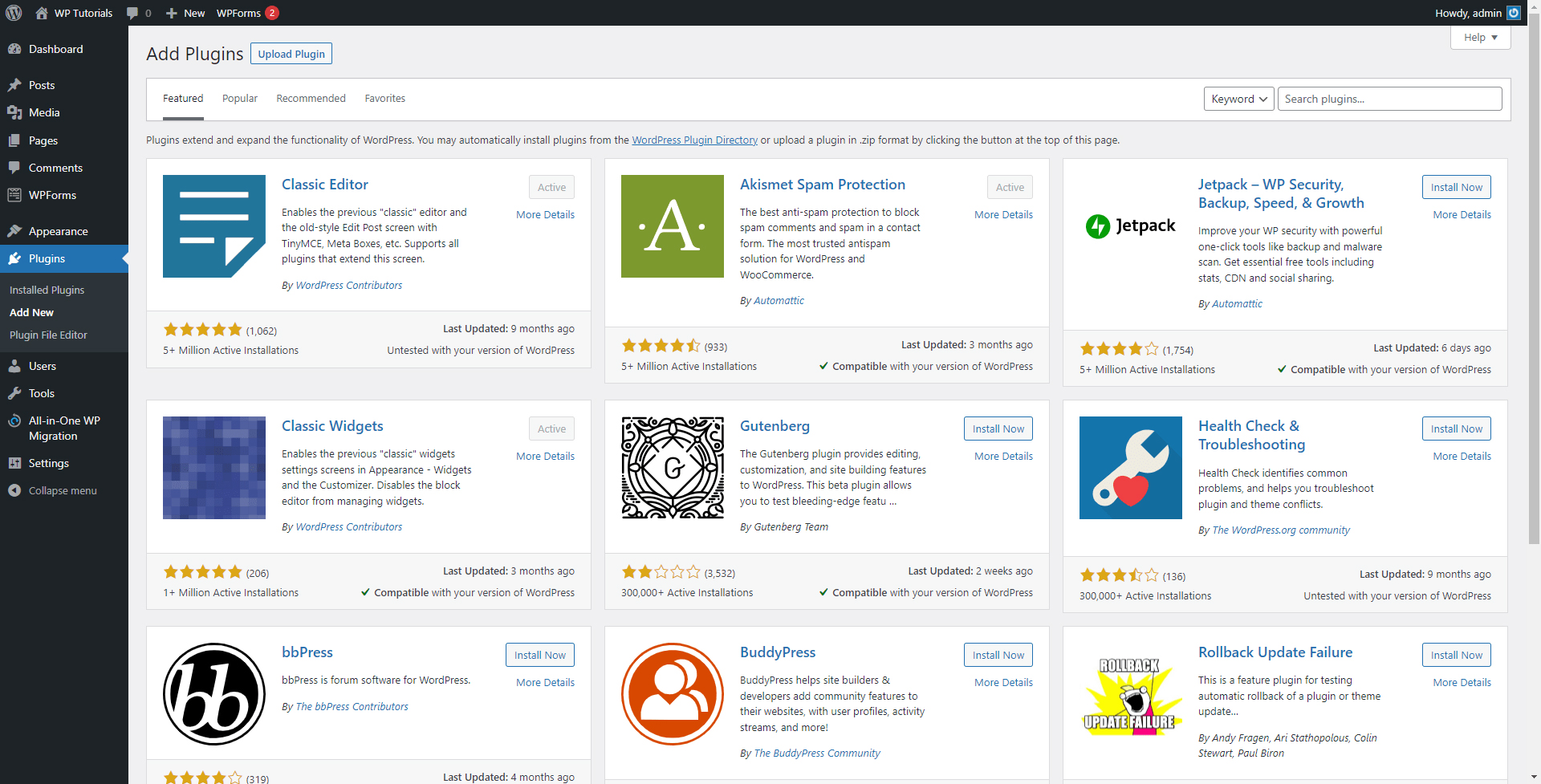Click the WordPress logo in admin bar
The width and height of the screenshot is (1541, 784).
[14, 13]
